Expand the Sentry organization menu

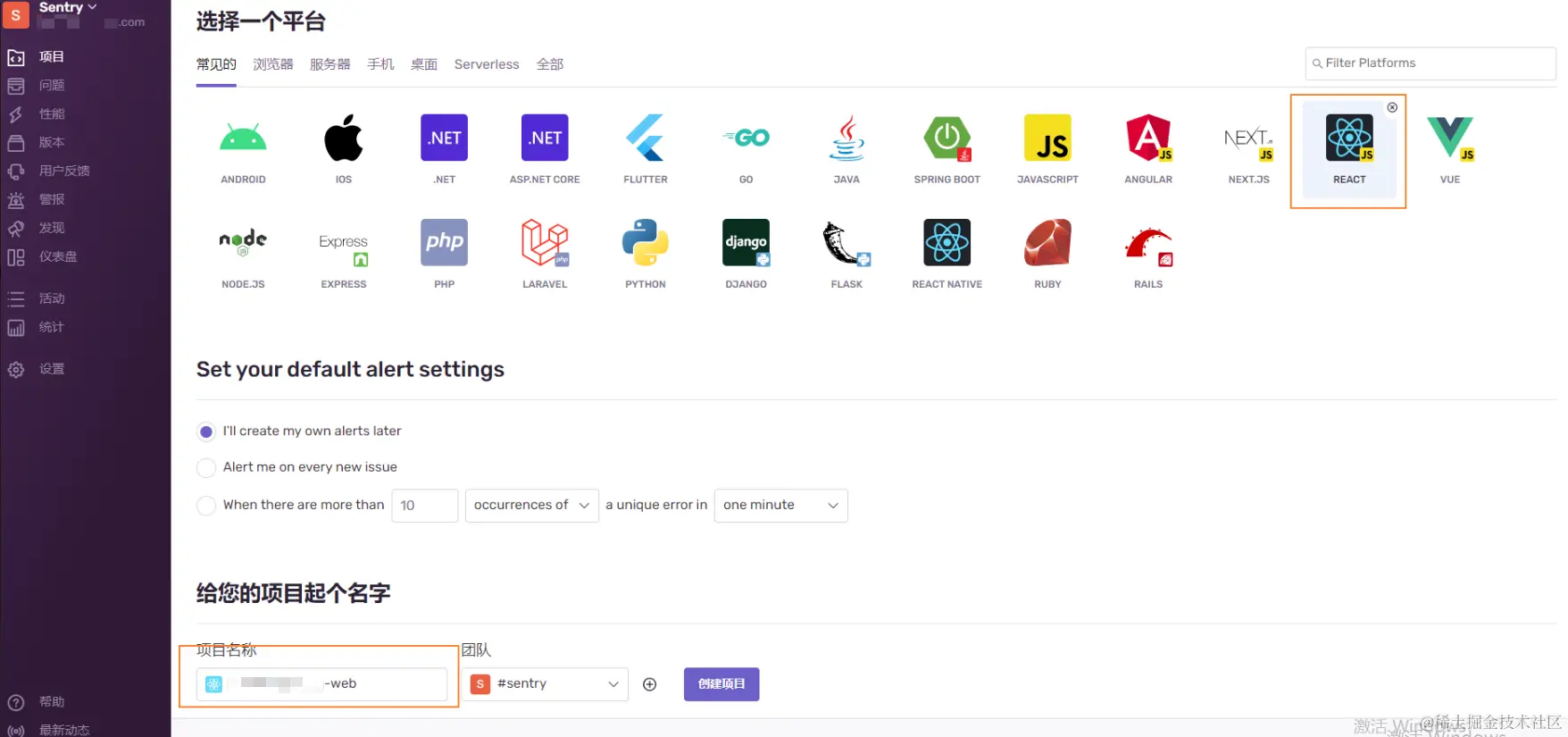tap(68, 7)
